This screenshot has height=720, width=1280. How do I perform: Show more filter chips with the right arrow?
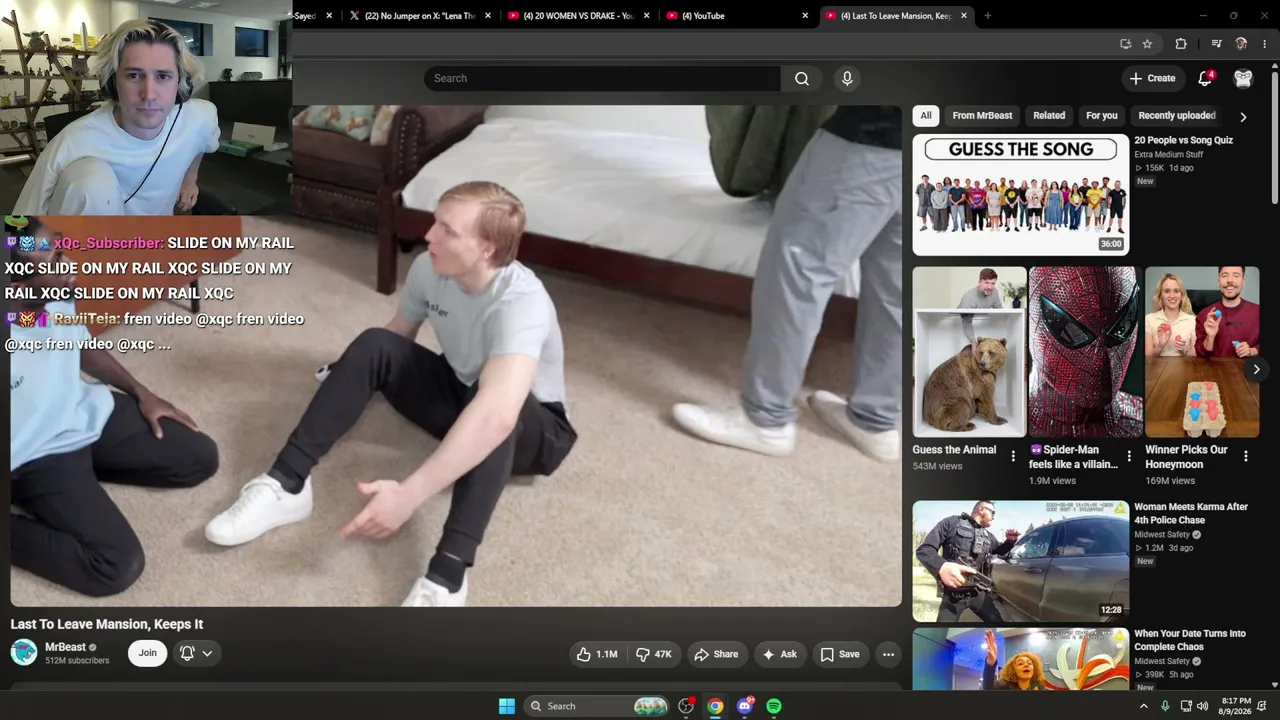coord(1243,116)
